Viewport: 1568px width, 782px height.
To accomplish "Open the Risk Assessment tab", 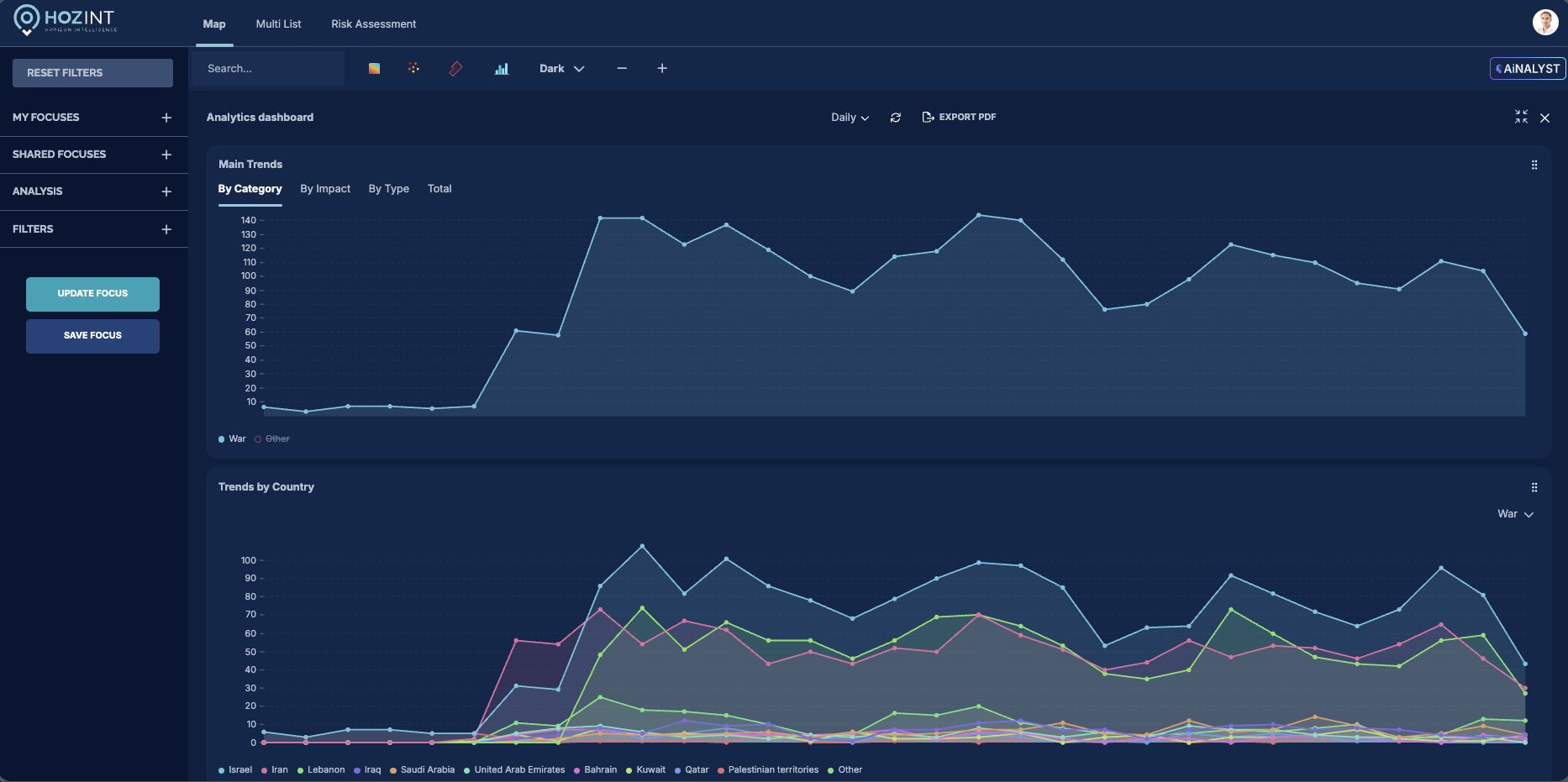I will (x=373, y=24).
